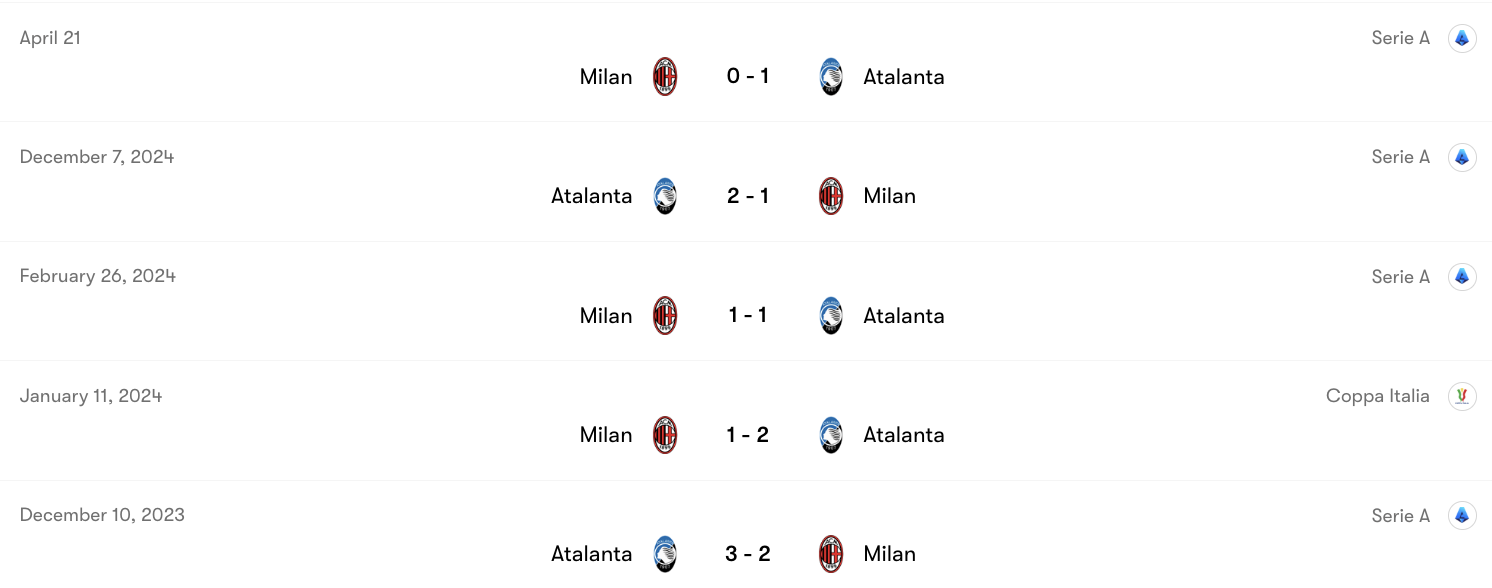Select the date label April 21
Image resolution: width=1492 pixels, height=588 pixels.
click(50, 37)
